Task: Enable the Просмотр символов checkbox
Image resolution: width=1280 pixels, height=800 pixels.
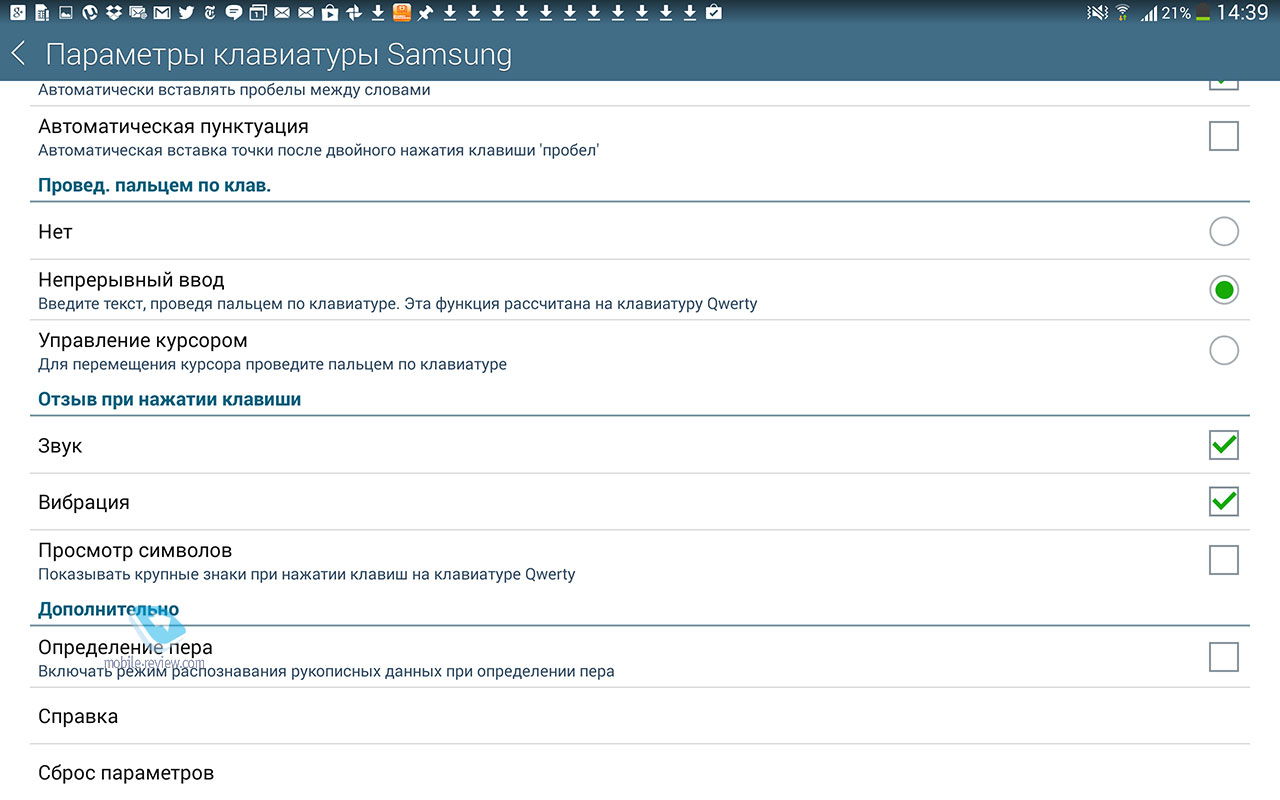Action: (x=1224, y=560)
